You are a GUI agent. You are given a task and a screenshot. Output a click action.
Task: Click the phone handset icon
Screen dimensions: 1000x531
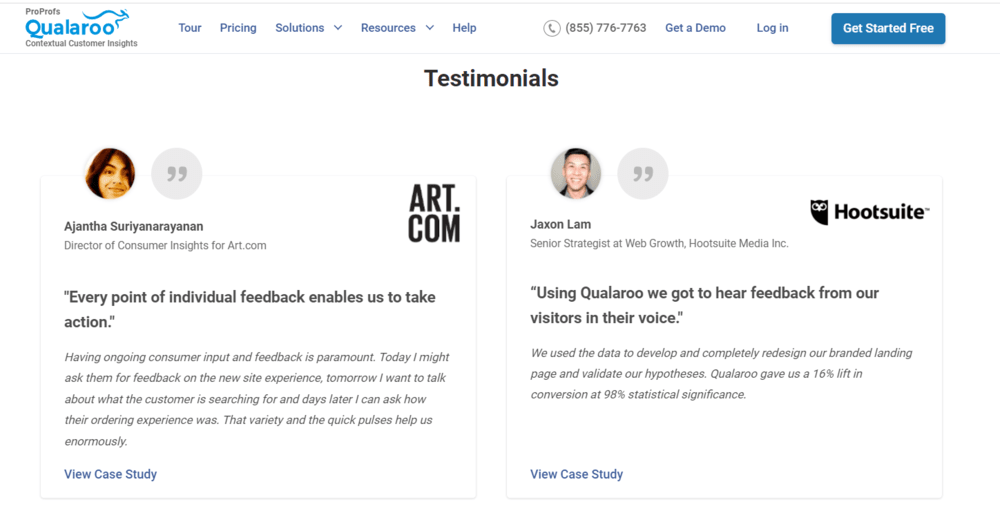pos(552,28)
